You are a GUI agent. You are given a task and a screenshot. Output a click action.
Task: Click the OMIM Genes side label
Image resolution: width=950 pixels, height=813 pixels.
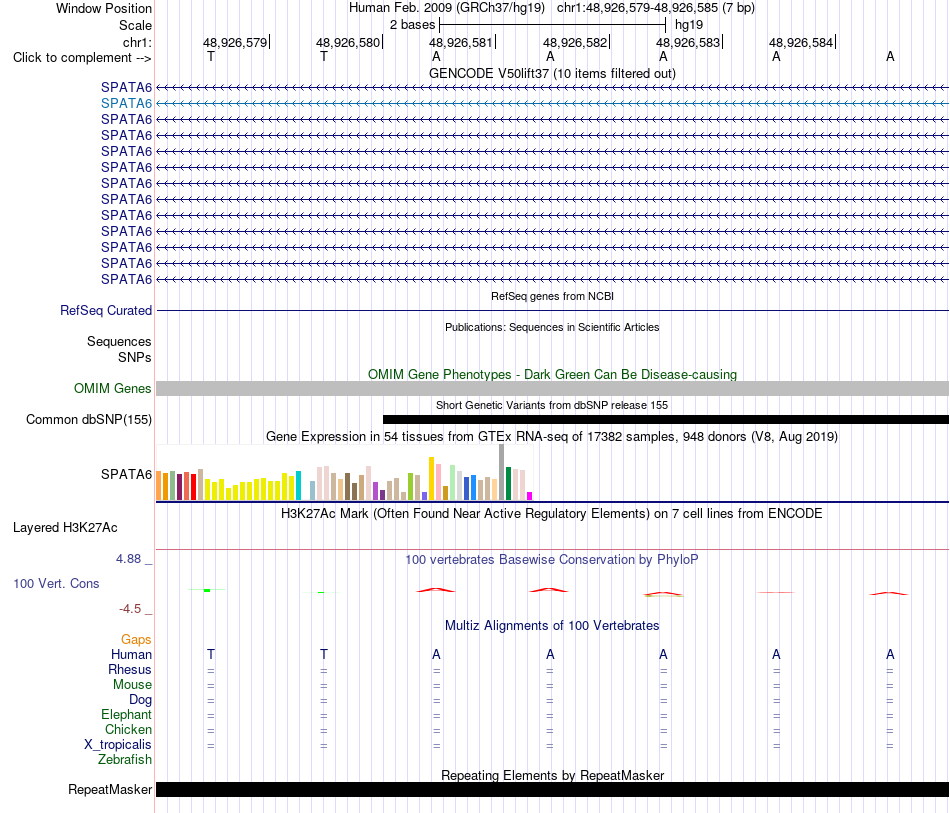112,388
